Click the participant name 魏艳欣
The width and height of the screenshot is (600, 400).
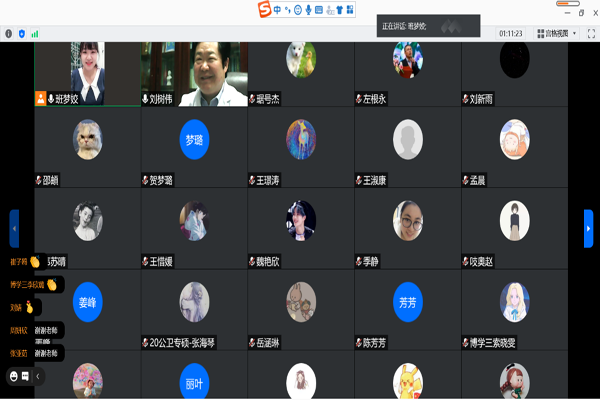coord(268,261)
